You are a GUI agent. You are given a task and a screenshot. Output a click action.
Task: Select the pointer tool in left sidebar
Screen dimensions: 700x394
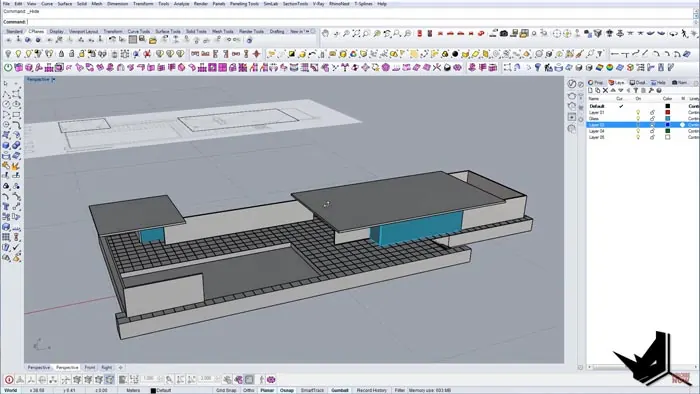[6, 83]
